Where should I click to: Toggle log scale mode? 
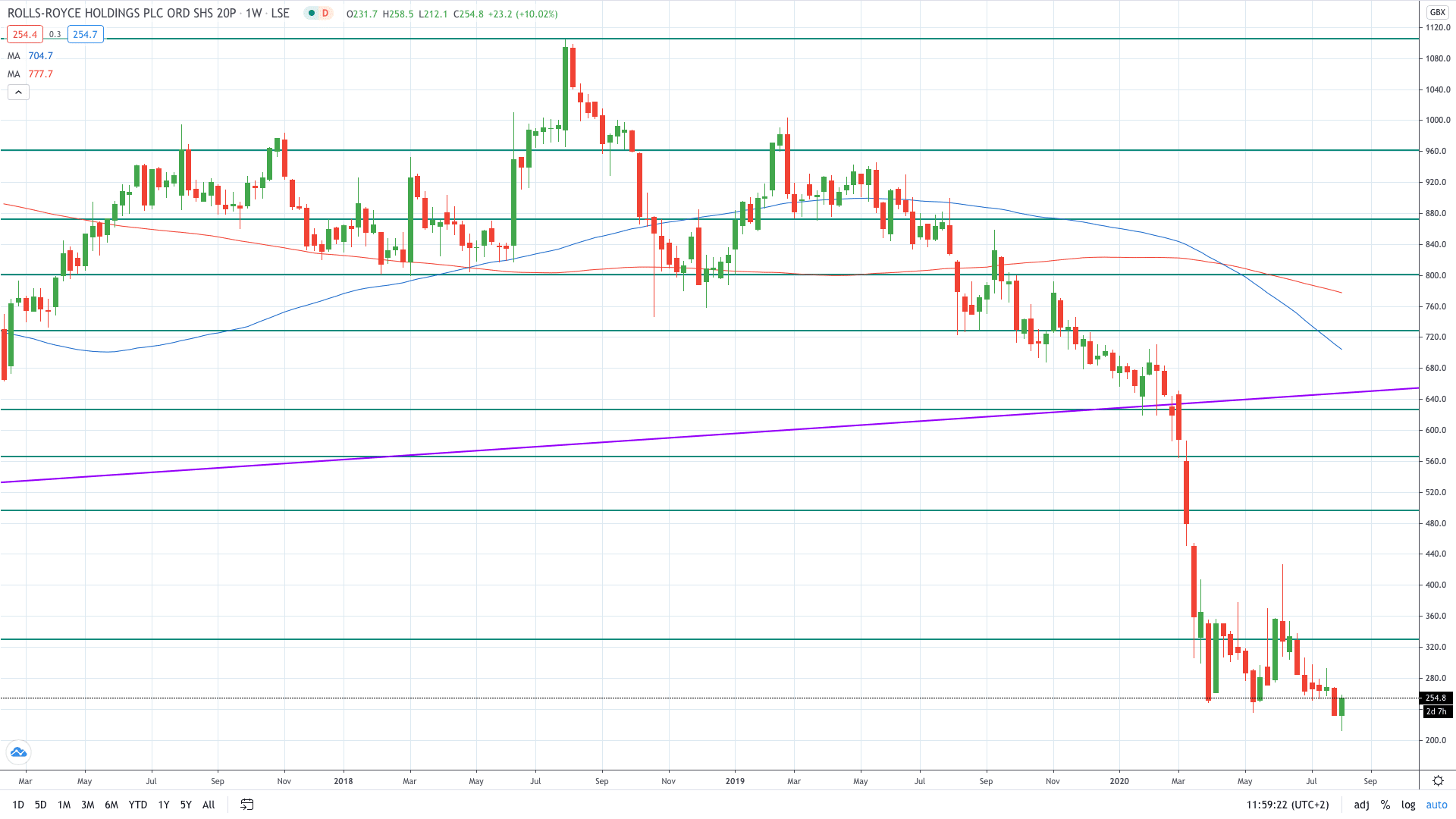(x=1408, y=805)
